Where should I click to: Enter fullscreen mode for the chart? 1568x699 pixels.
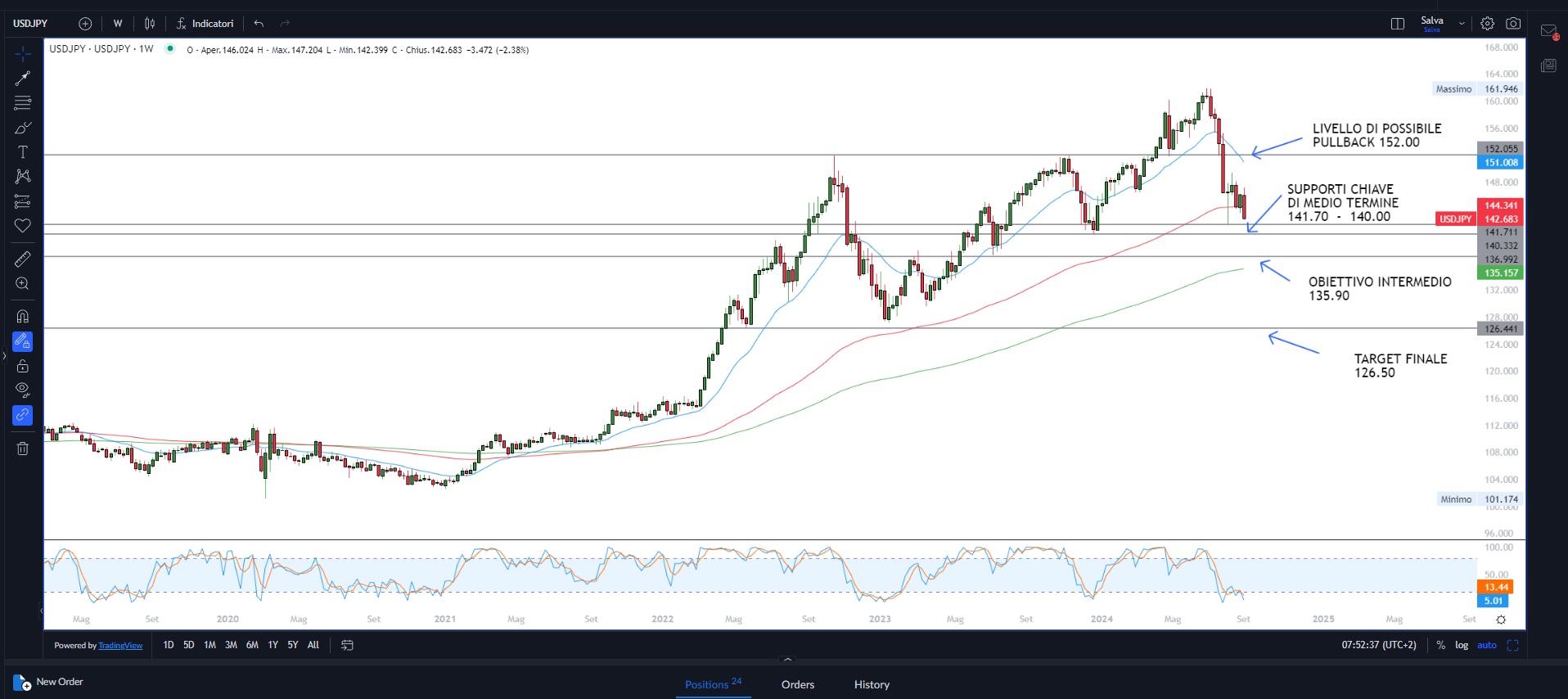1512,645
